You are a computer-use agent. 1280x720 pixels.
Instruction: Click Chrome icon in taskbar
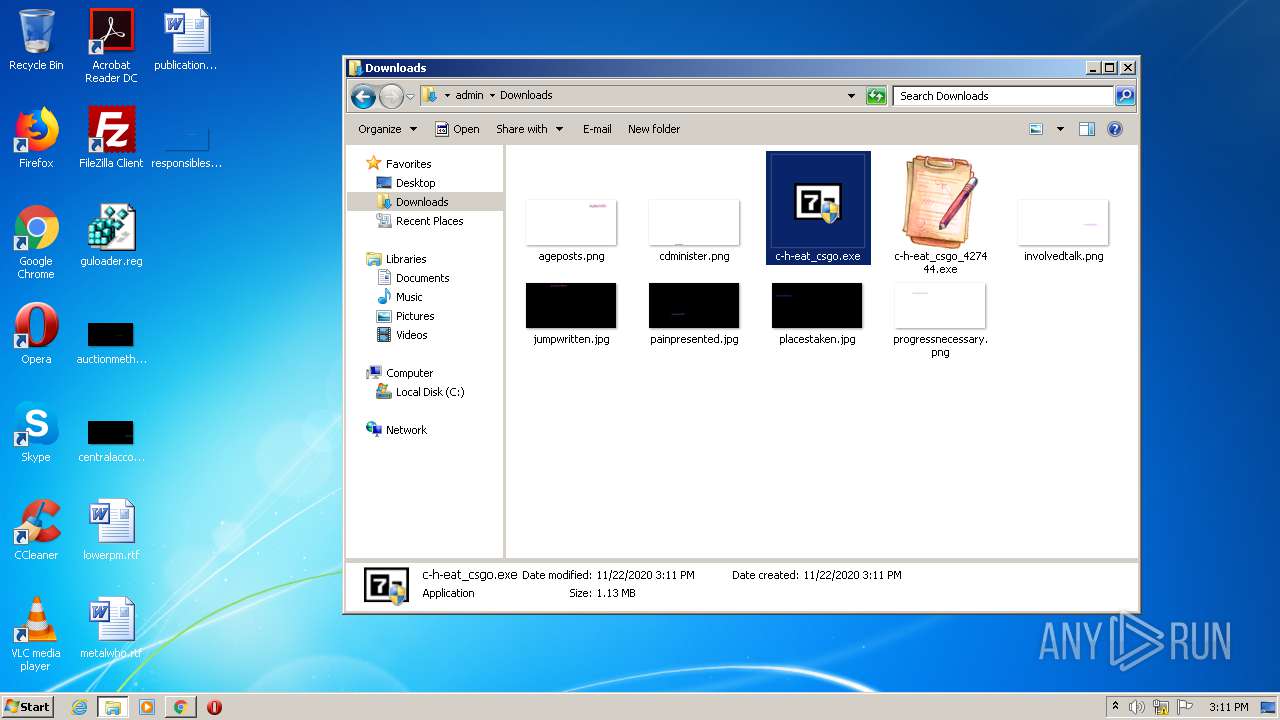coord(180,707)
